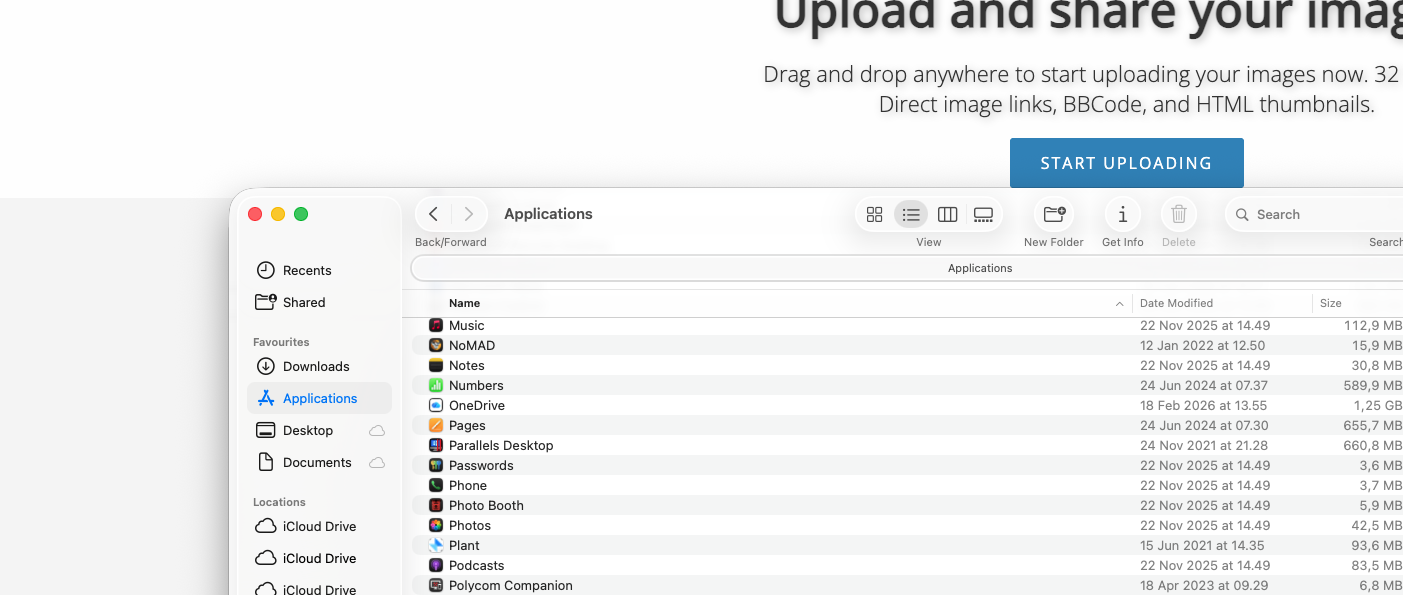The height and width of the screenshot is (595, 1403).
Task: Select the Plant app icon
Action: (436, 545)
